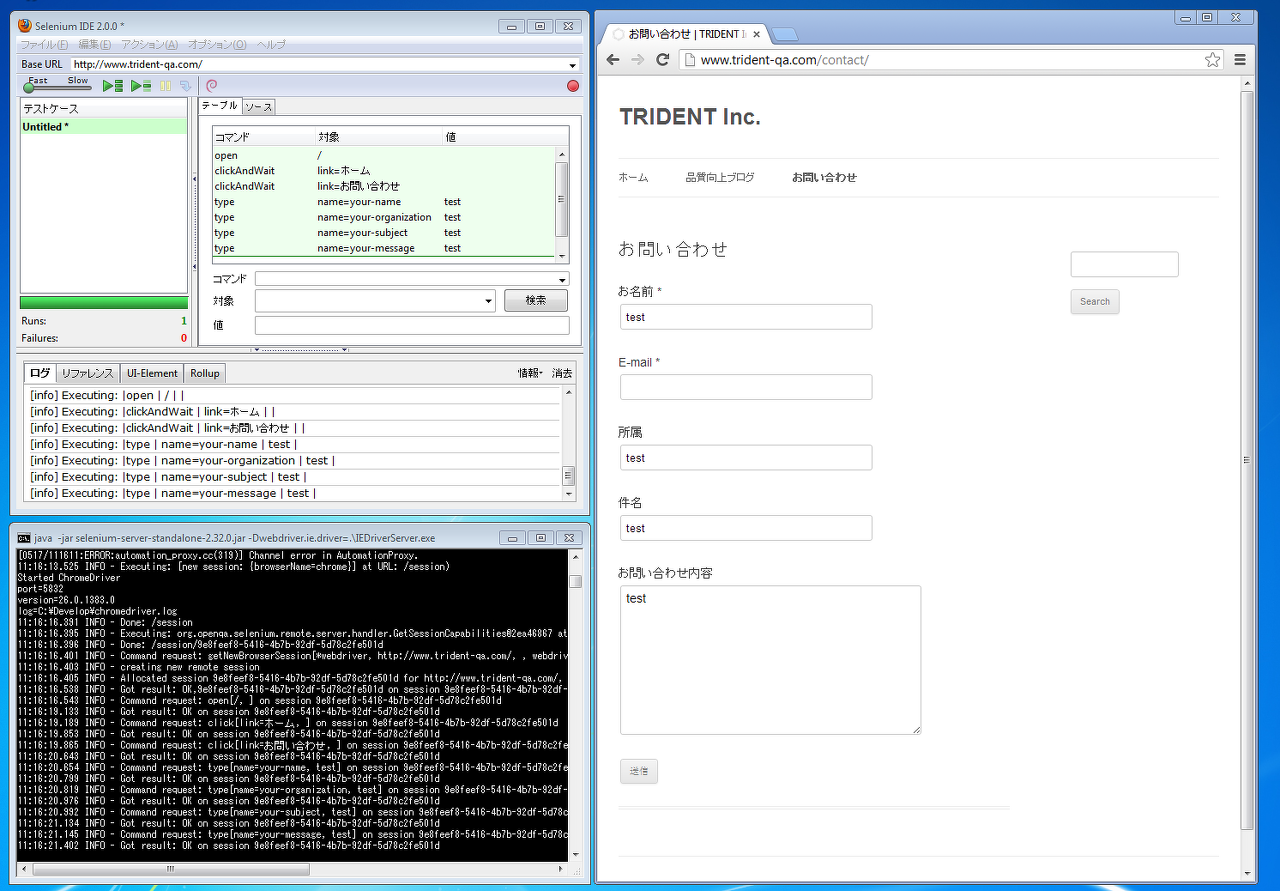Screen dimensions: 1280x891
Task: Click inside the 値 input field
Action: pyautogui.click(x=411, y=324)
